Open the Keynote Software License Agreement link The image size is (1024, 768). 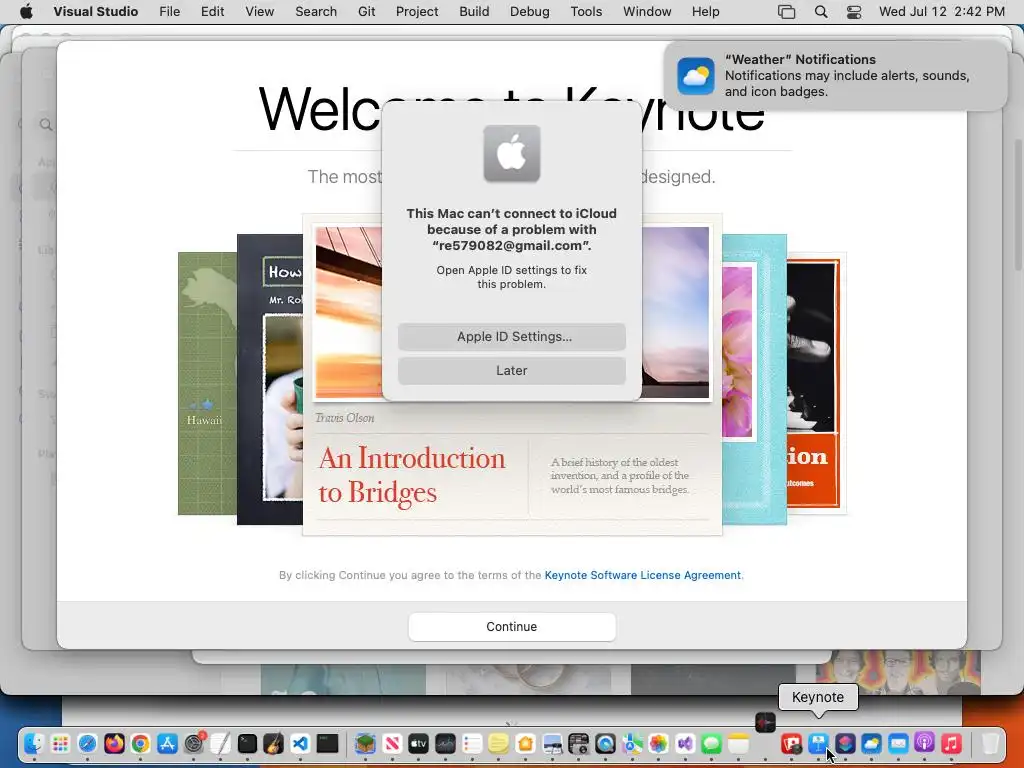(643, 575)
